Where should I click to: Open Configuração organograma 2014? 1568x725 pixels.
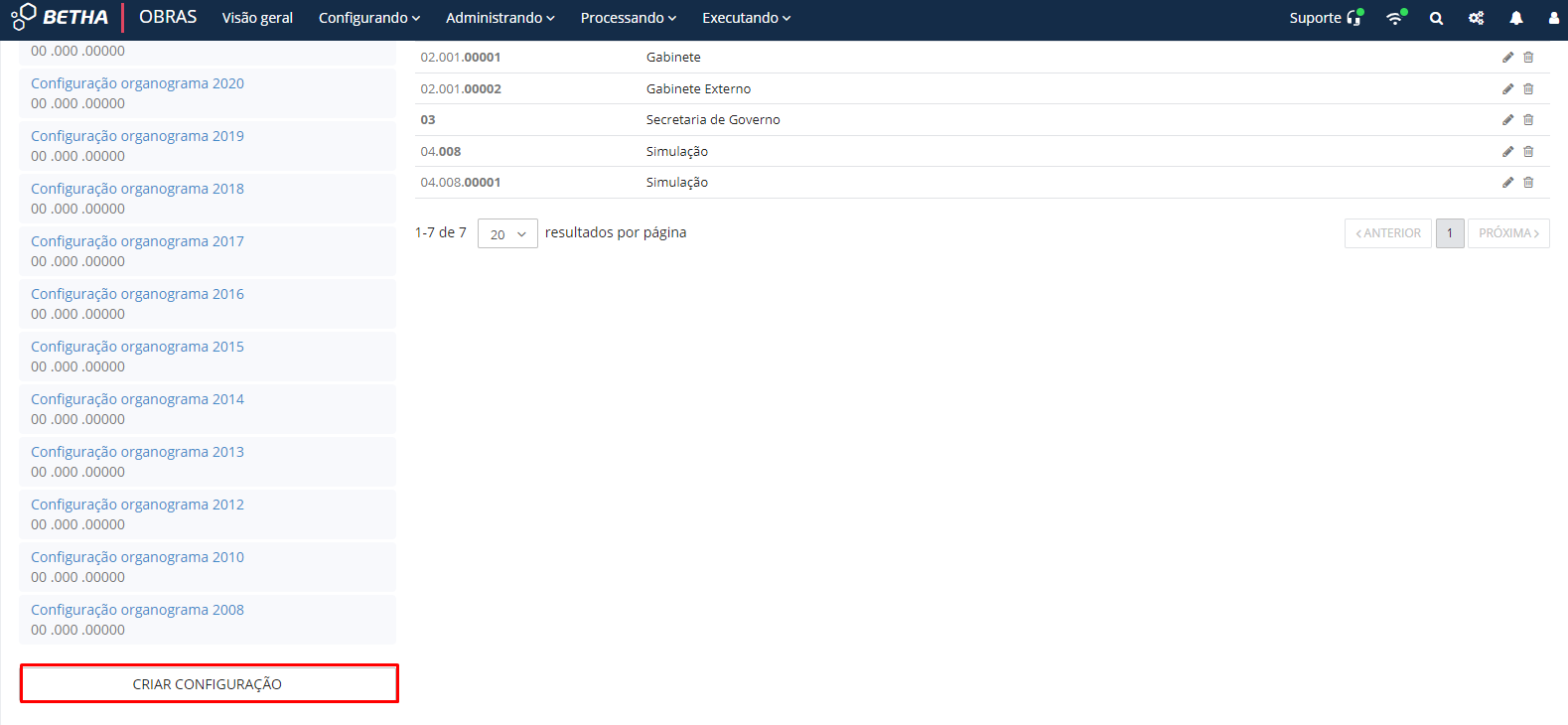coord(137,399)
